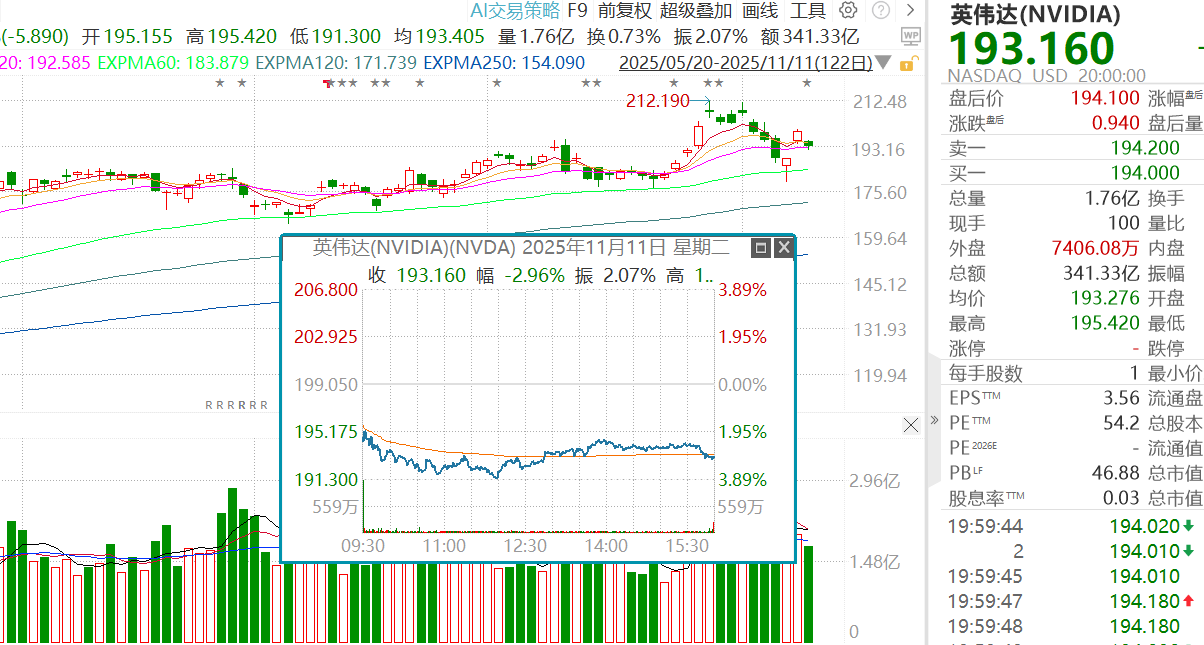This screenshot has height=645, width=1204.
Task: Click the F9 toolbar item
Action: coord(577,11)
